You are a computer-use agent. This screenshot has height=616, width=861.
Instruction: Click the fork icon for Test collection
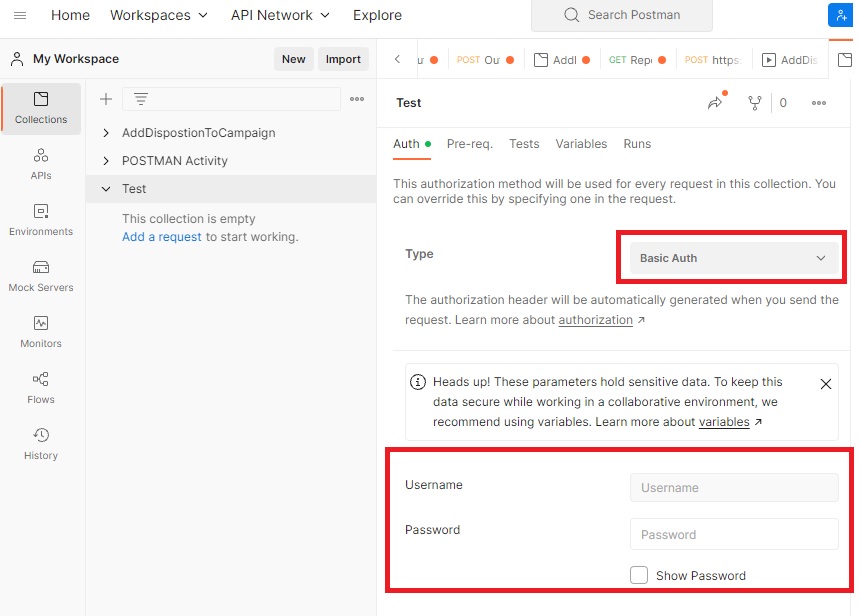755,103
